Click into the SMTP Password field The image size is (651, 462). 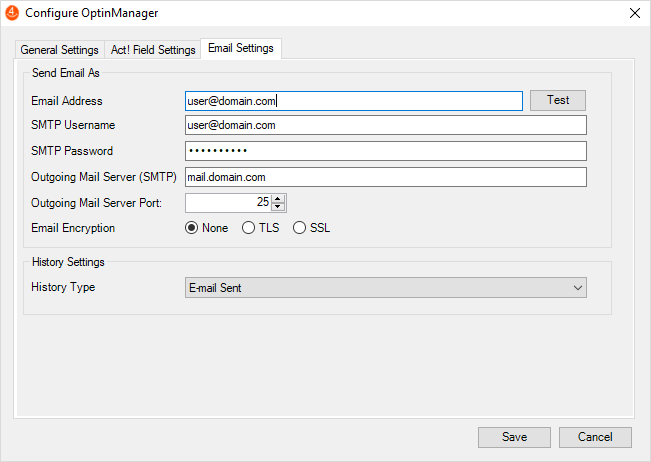(x=386, y=151)
